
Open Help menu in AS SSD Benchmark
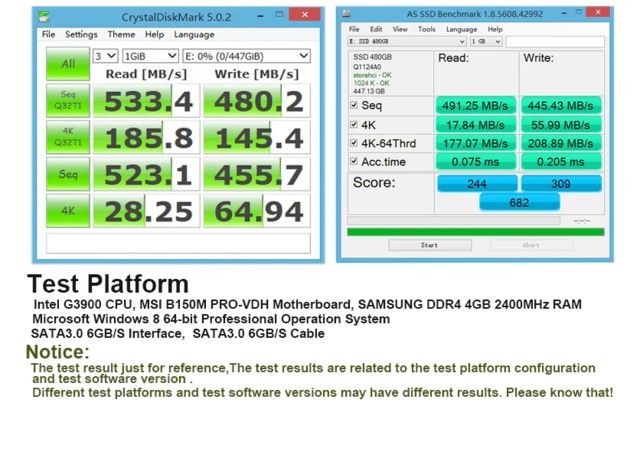(x=495, y=29)
